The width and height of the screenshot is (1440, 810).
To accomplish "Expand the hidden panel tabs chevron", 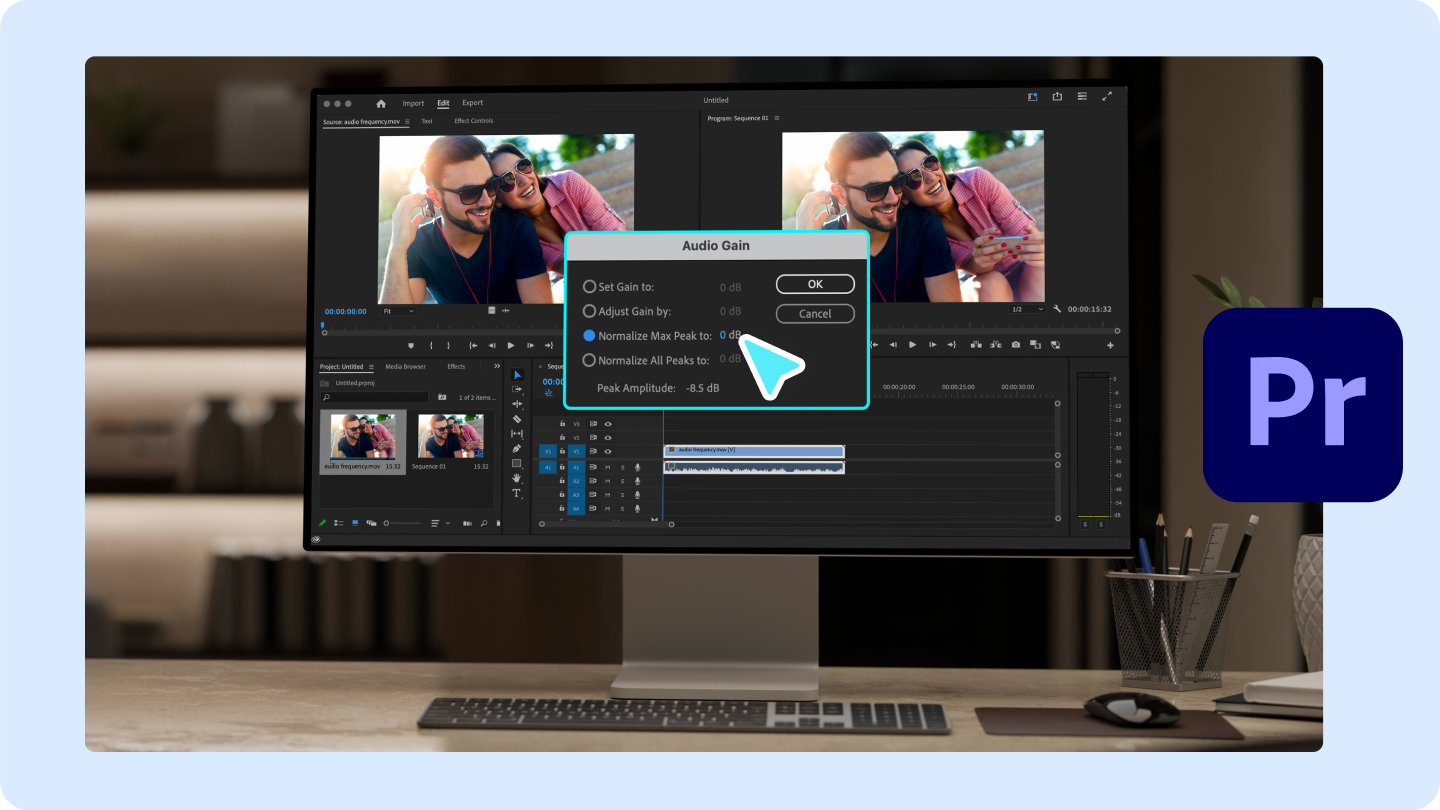I will (497, 366).
